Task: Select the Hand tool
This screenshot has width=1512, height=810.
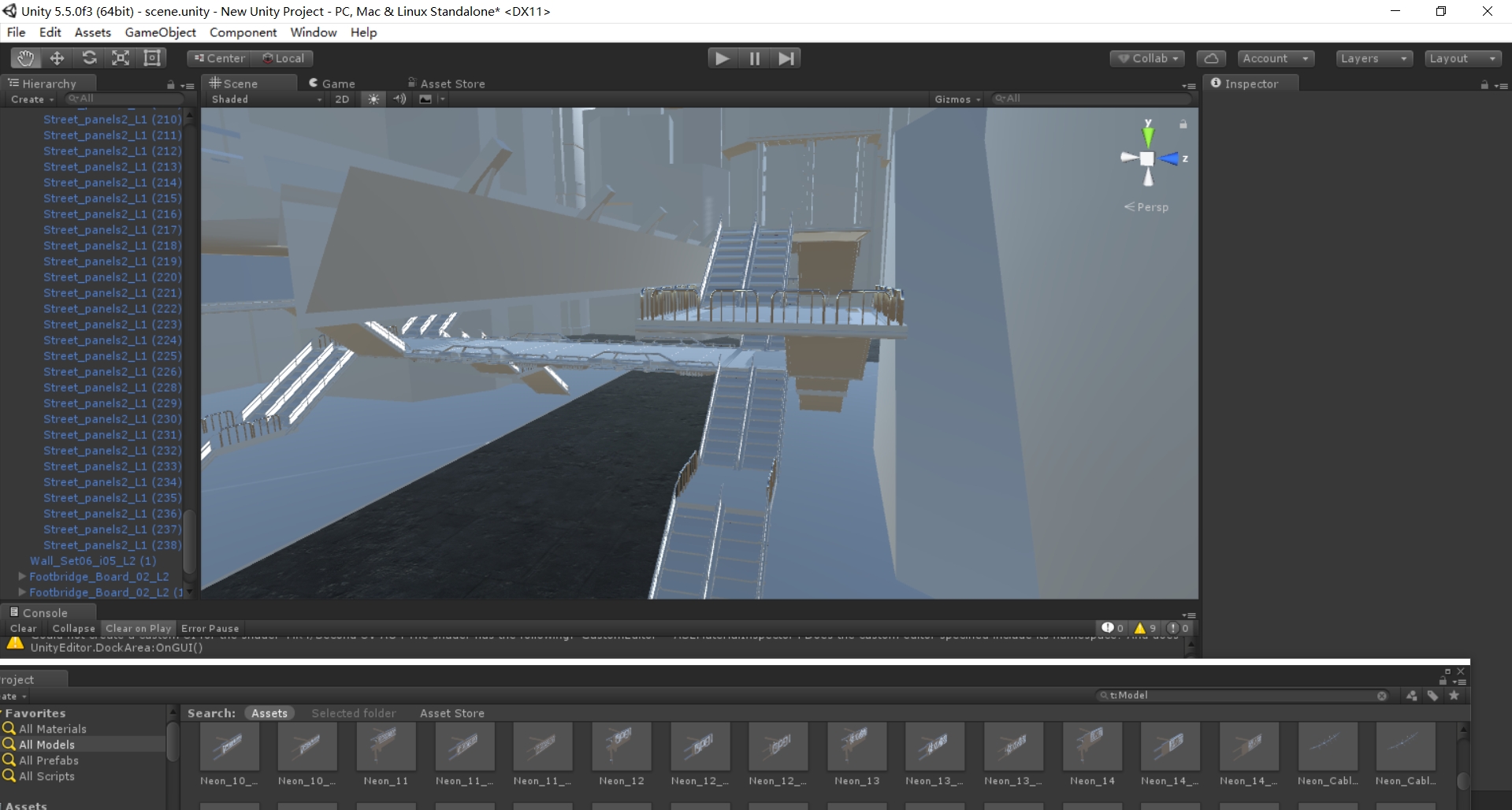Action: 26,58
